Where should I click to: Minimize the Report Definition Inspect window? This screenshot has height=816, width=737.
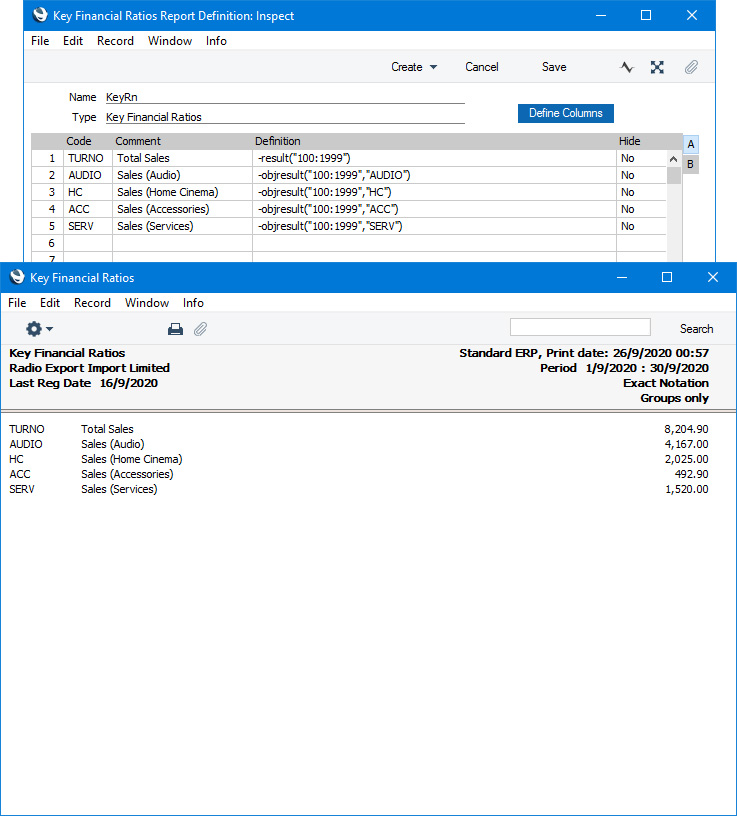coord(601,15)
